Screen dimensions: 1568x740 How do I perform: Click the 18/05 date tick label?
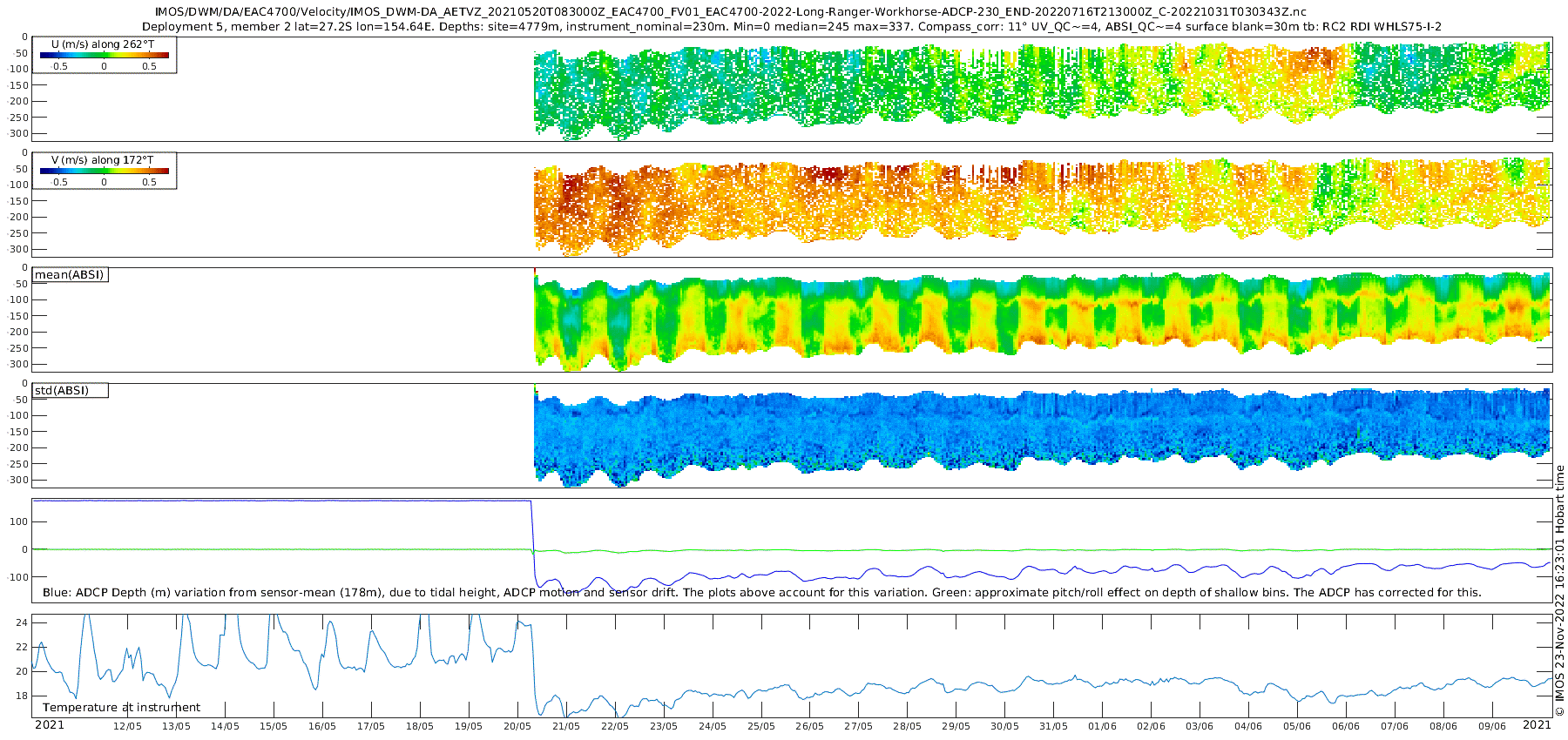coord(420,726)
